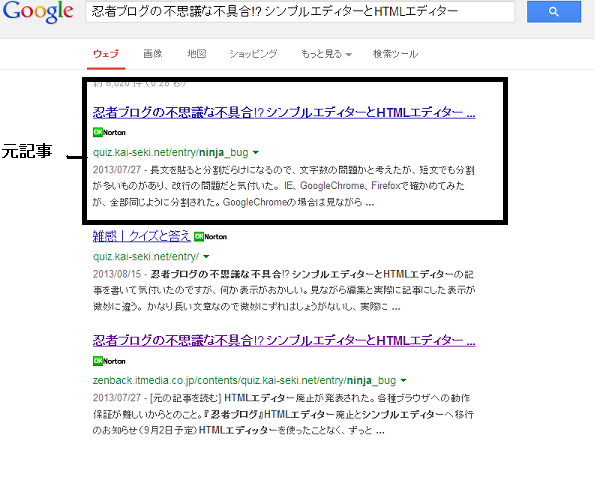
Task: Open the 雑感 | クイズと答え result link
Action: pyautogui.click(x=142, y=236)
